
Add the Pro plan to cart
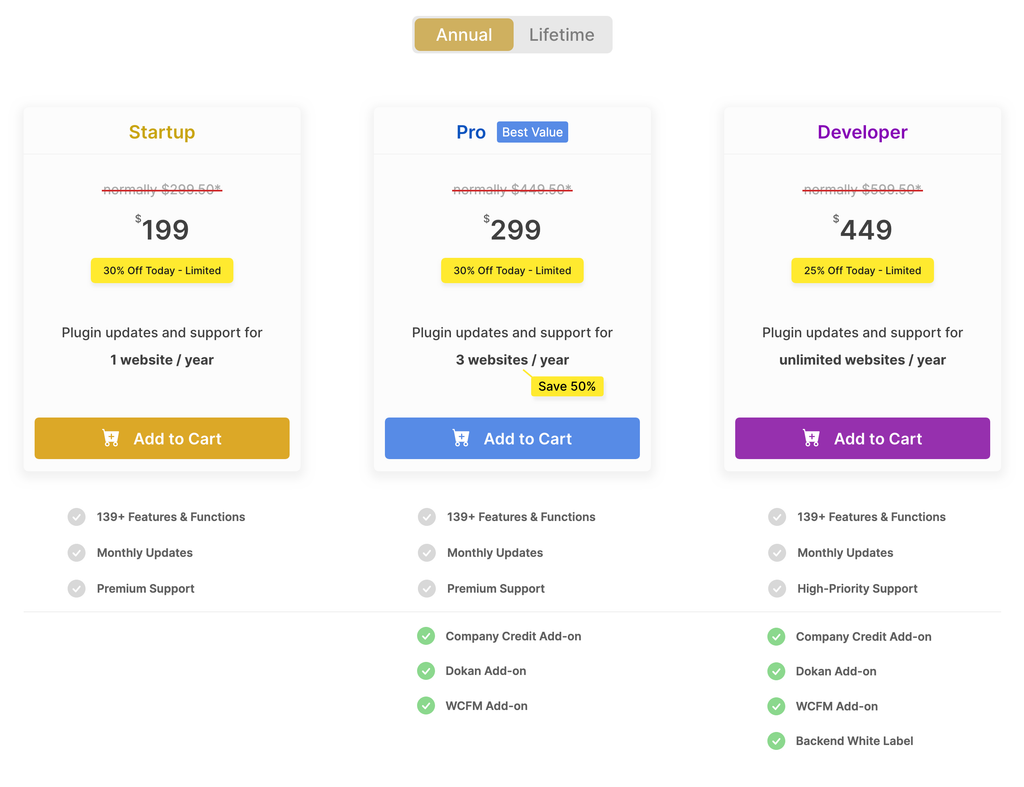512,438
